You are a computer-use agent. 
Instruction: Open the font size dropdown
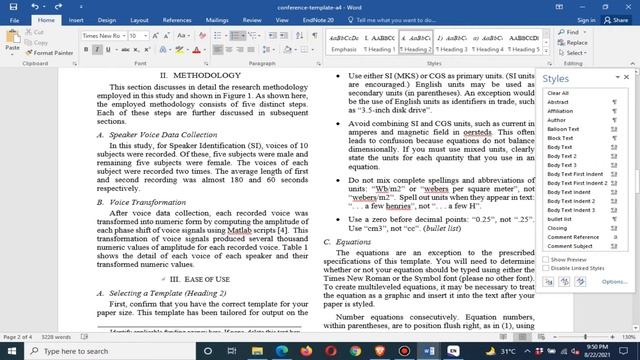tap(145, 36)
